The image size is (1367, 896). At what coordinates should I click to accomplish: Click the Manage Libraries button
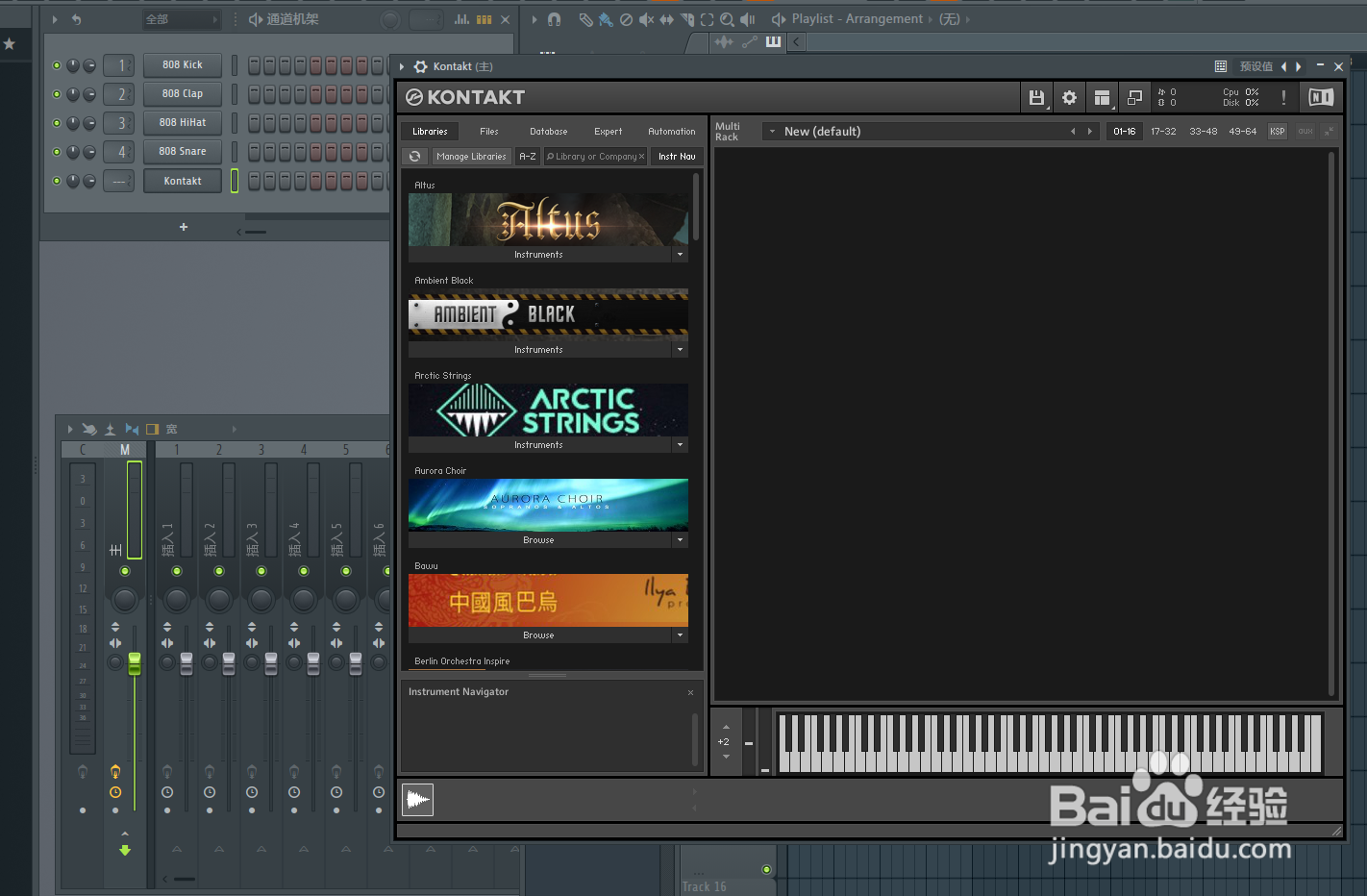click(x=471, y=156)
